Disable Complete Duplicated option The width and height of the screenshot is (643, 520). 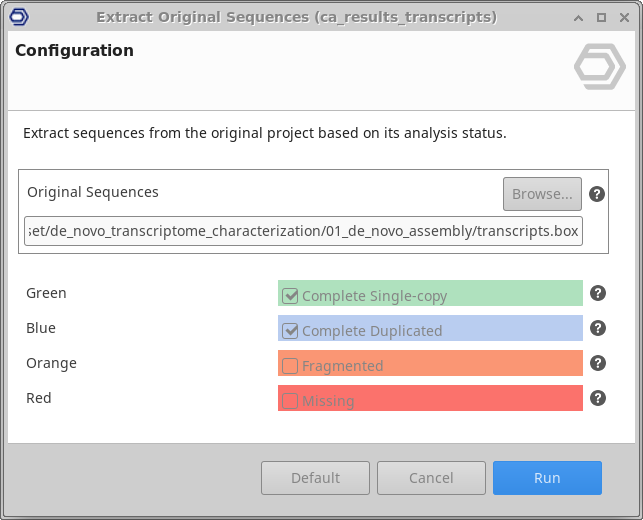tap(290, 331)
